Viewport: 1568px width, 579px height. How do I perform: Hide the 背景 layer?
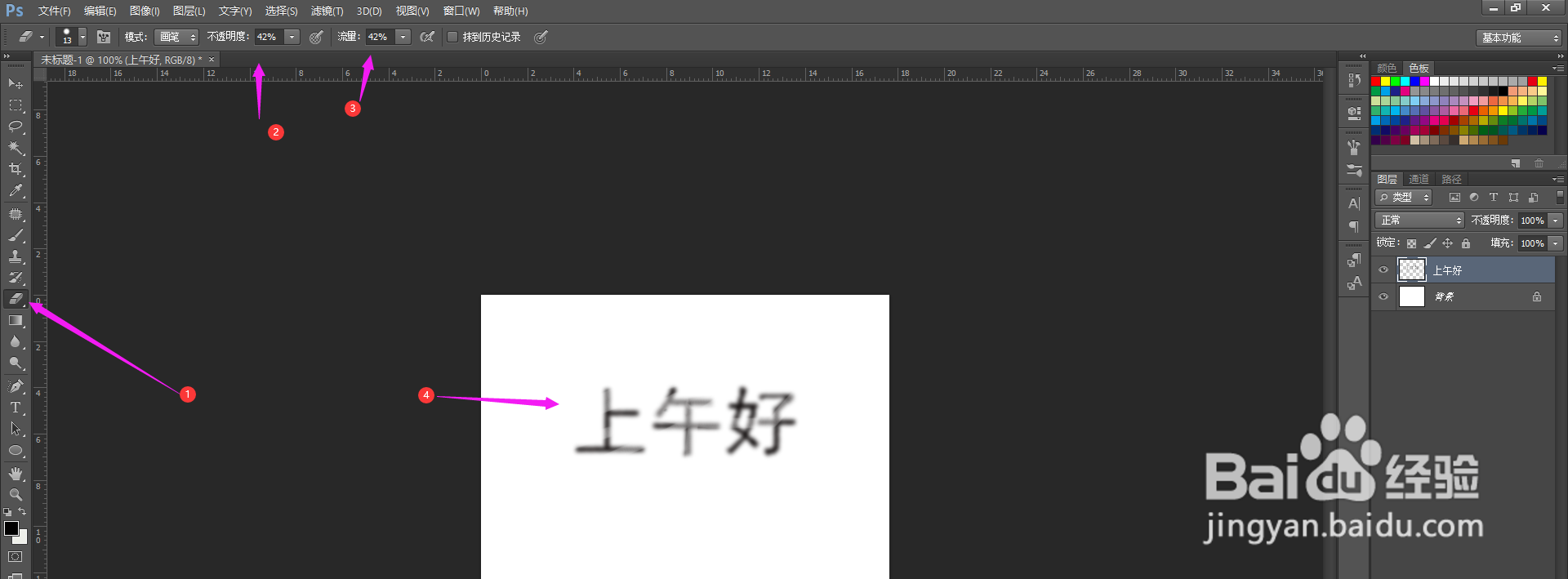pyautogui.click(x=1383, y=296)
